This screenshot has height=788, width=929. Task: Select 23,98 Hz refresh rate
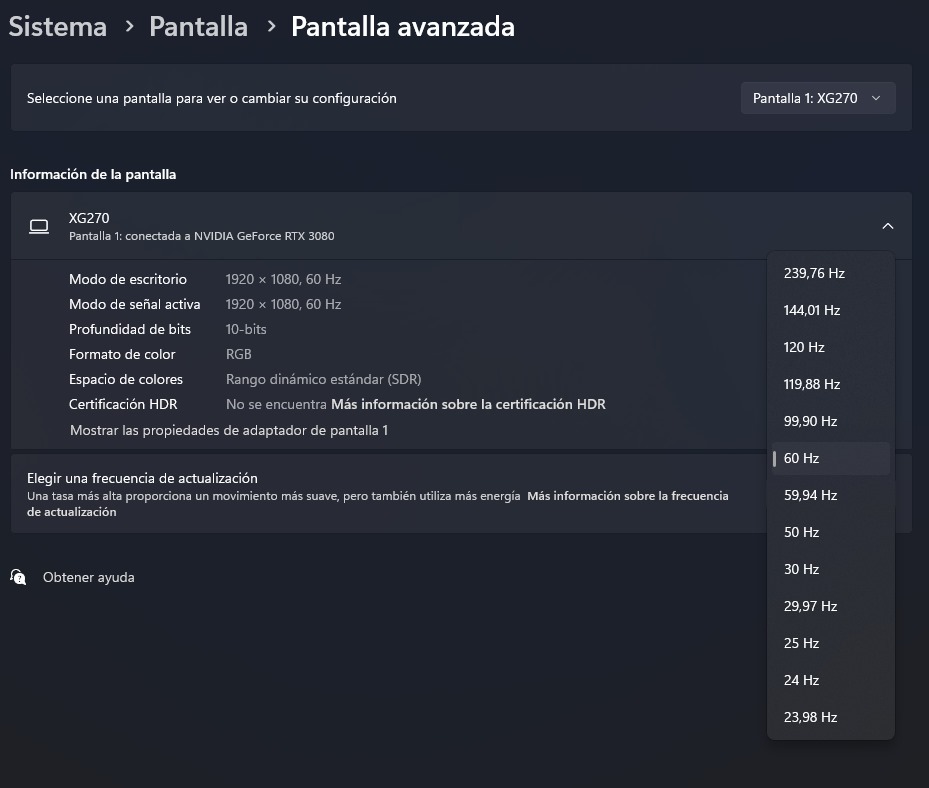point(810,717)
